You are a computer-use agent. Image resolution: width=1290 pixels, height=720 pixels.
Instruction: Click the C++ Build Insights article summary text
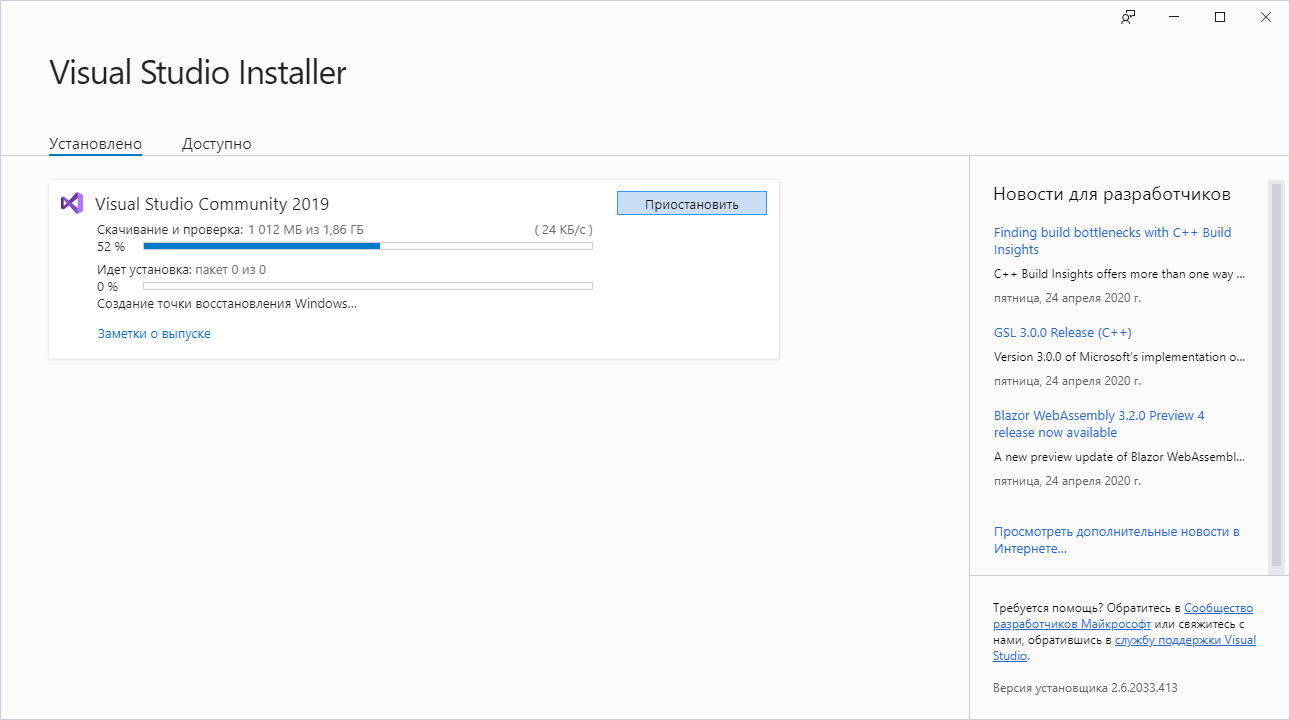tap(1120, 273)
